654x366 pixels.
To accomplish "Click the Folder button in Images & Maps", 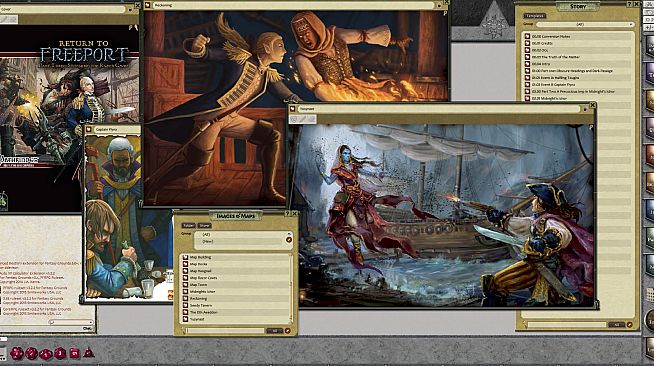I will 189,225.
